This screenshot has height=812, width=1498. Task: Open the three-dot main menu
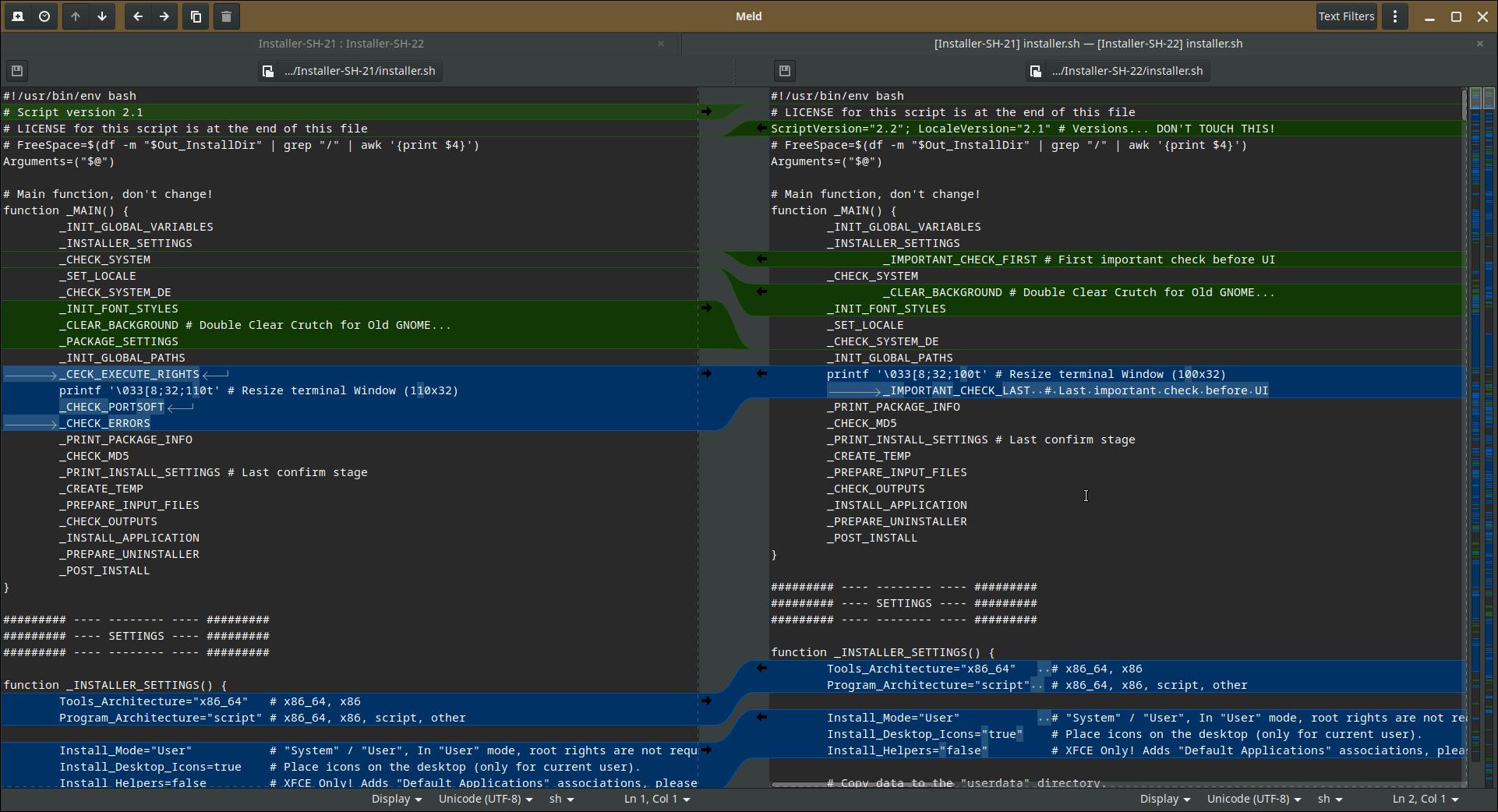1395,16
